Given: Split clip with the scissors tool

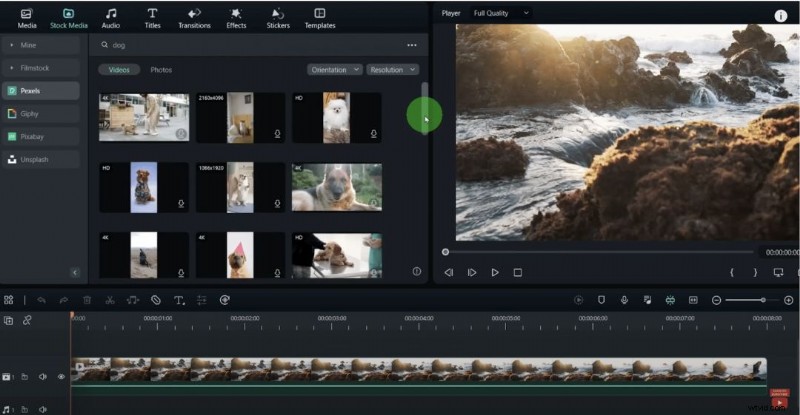Looking at the screenshot, I should (x=110, y=300).
